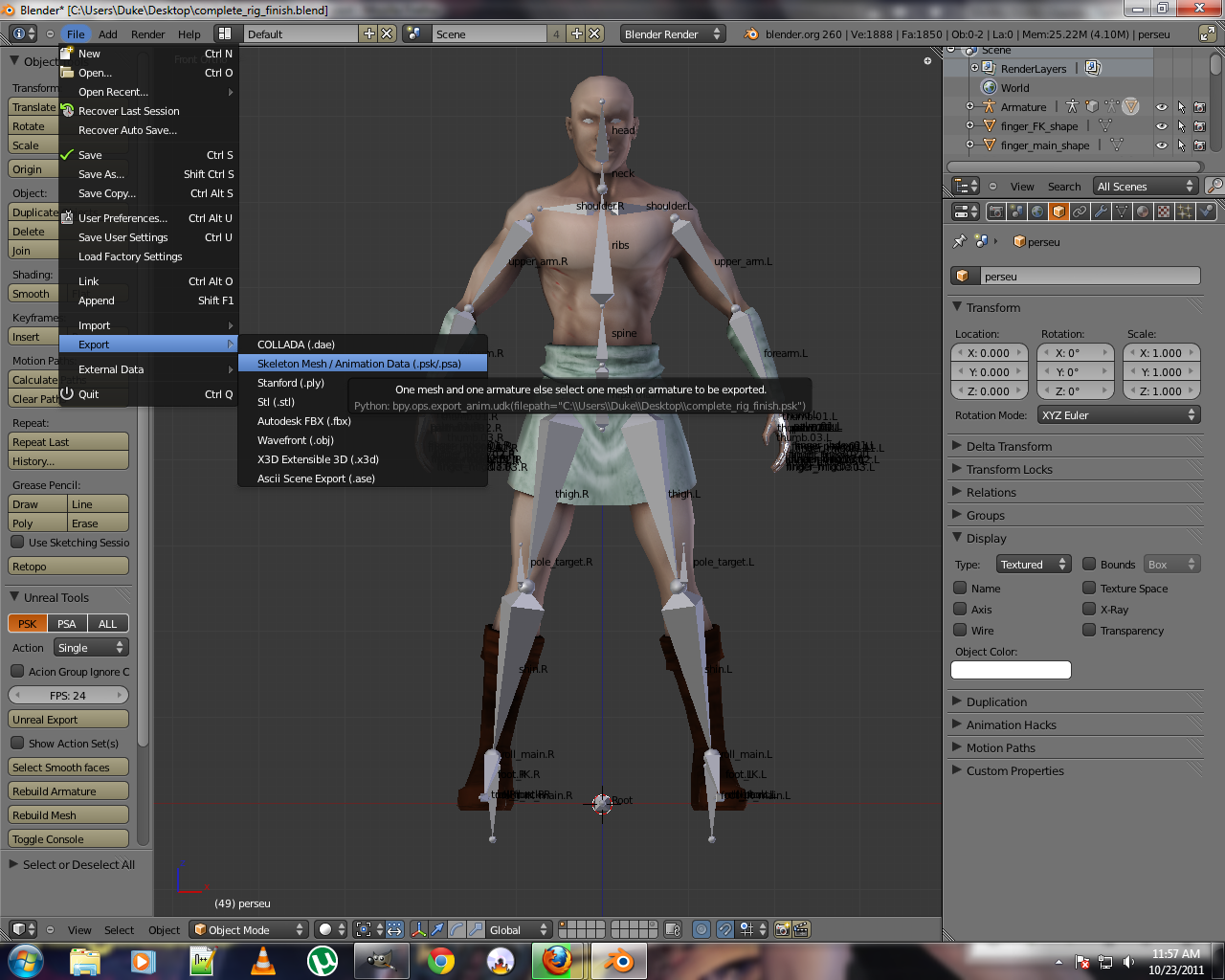Hide the Armature object in viewport
1225x980 pixels.
[x=1162, y=107]
